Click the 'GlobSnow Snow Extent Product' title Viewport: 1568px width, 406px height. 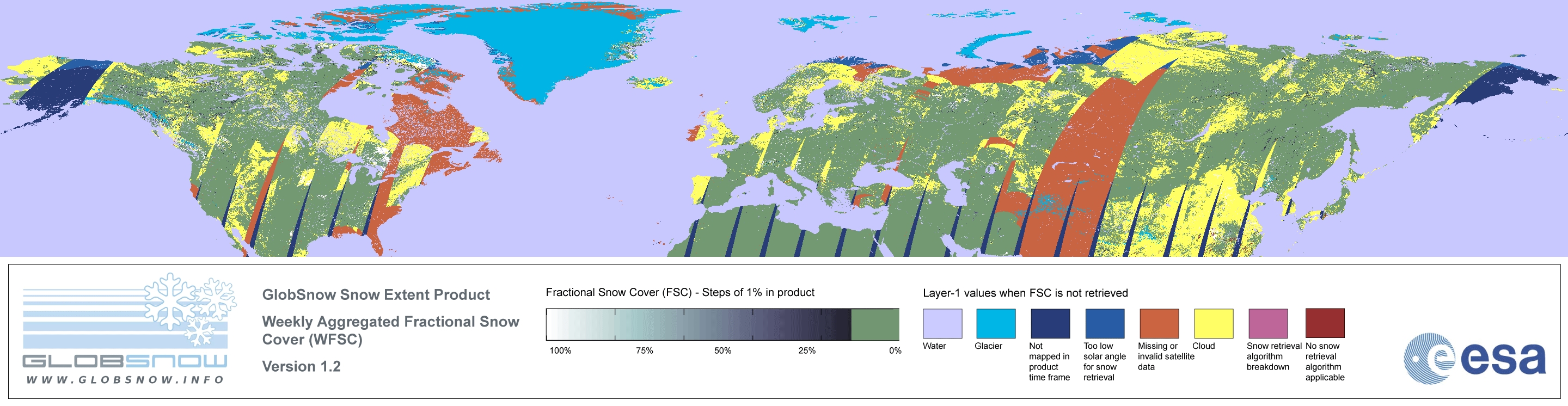tap(376, 294)
